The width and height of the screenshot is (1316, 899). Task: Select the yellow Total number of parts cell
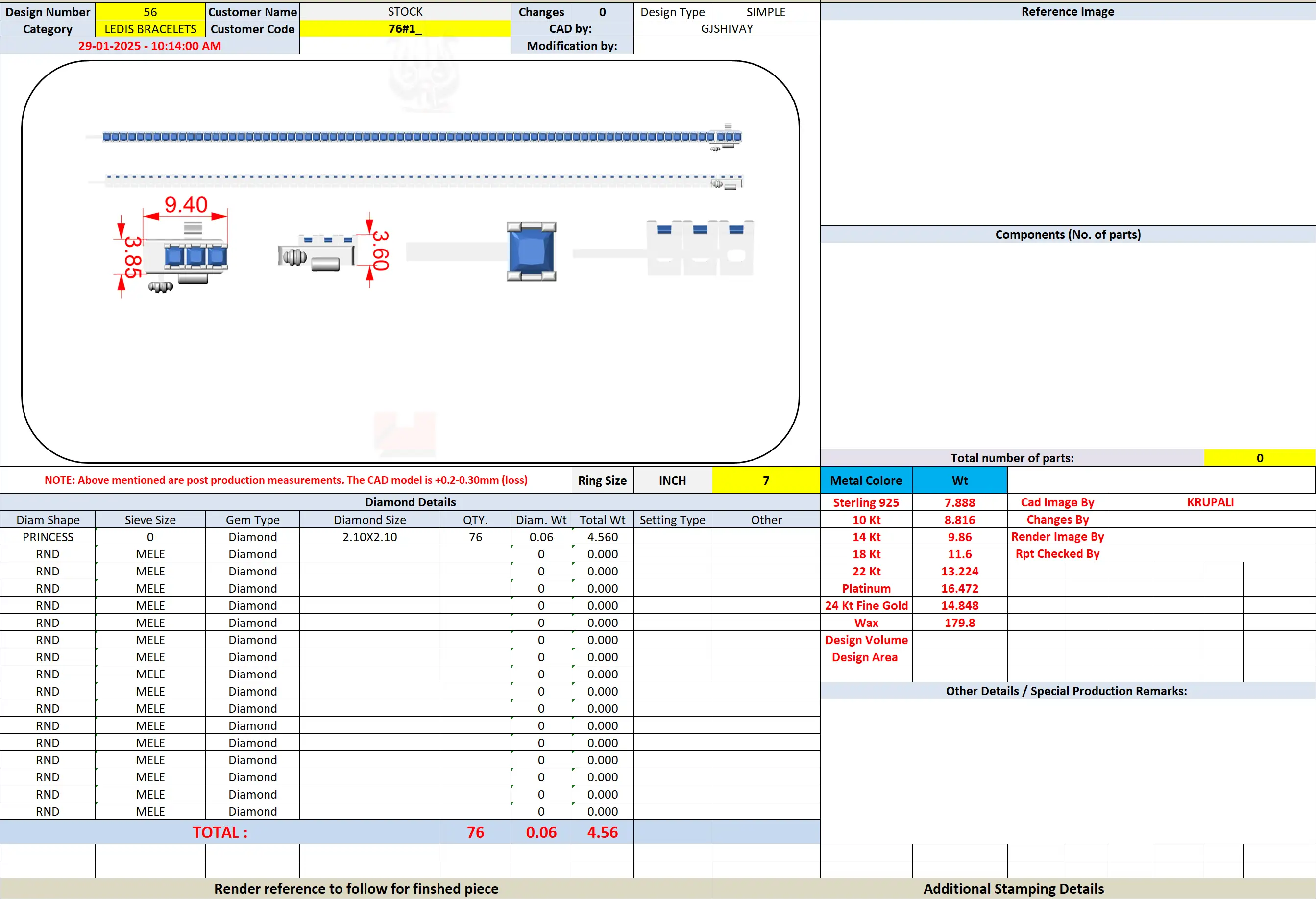(1259, 458)
